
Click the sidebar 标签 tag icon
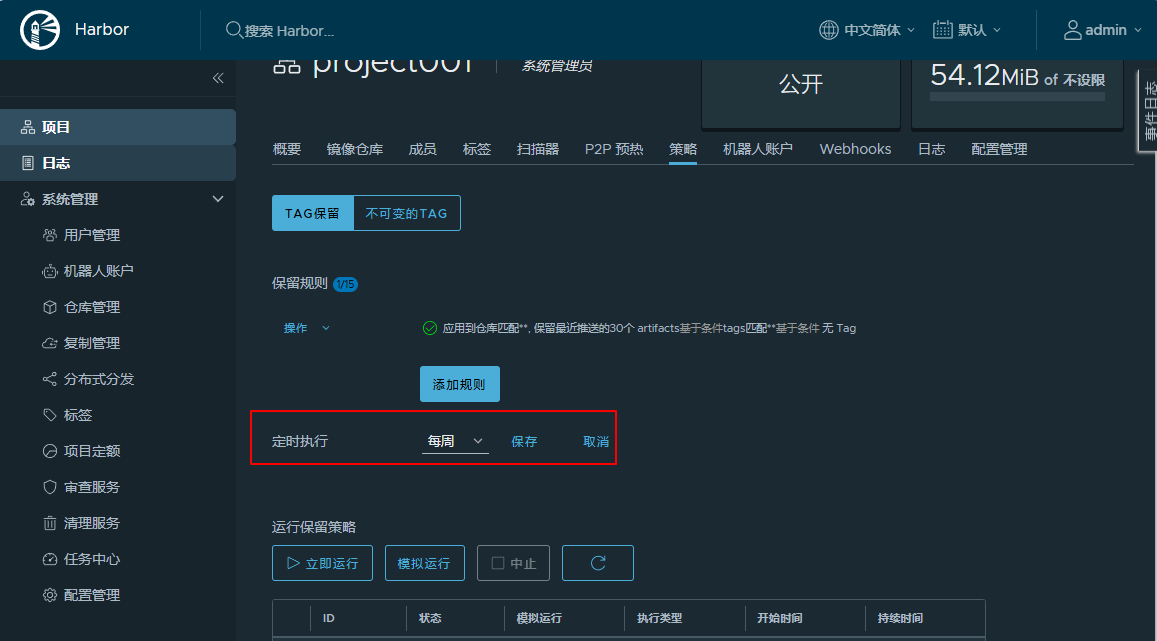[x=49, y=415]
